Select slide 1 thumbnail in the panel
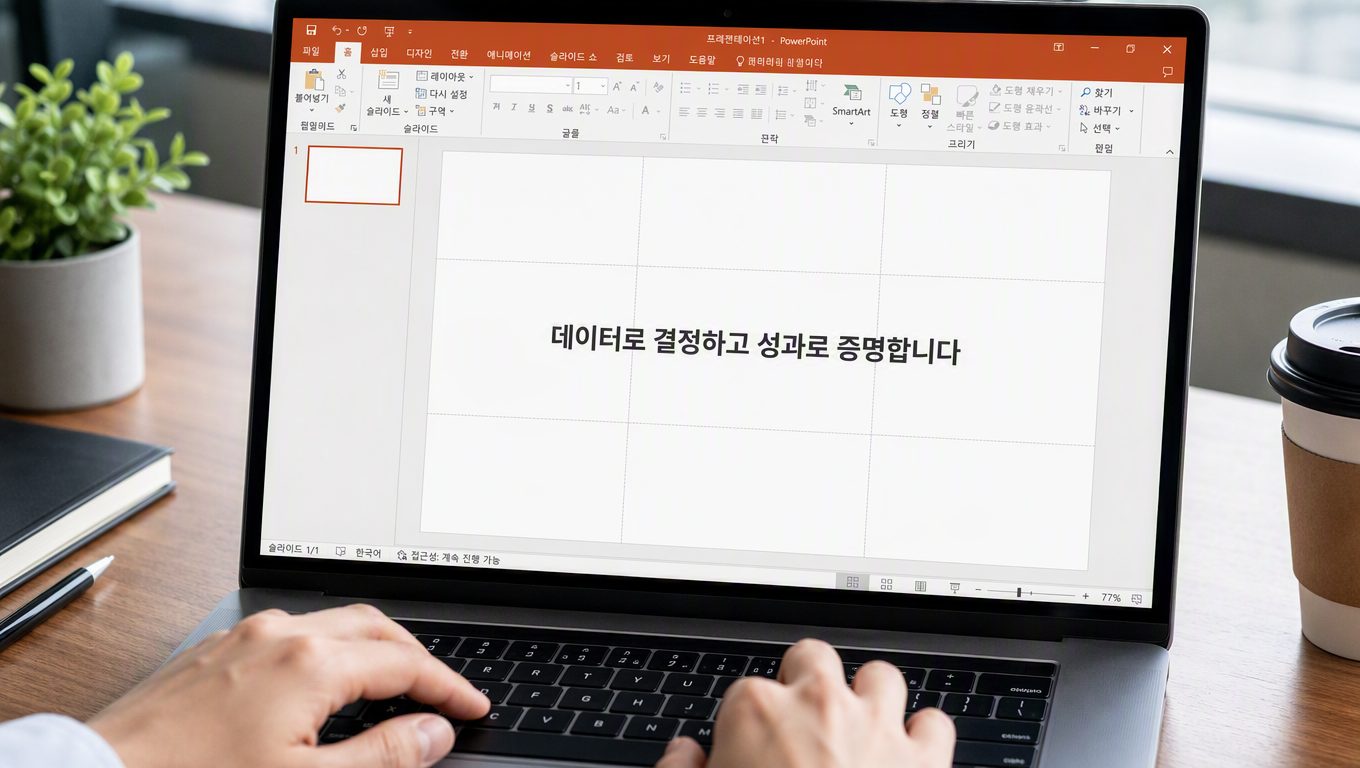1360x768 pixels. click(x=354, y=176)
